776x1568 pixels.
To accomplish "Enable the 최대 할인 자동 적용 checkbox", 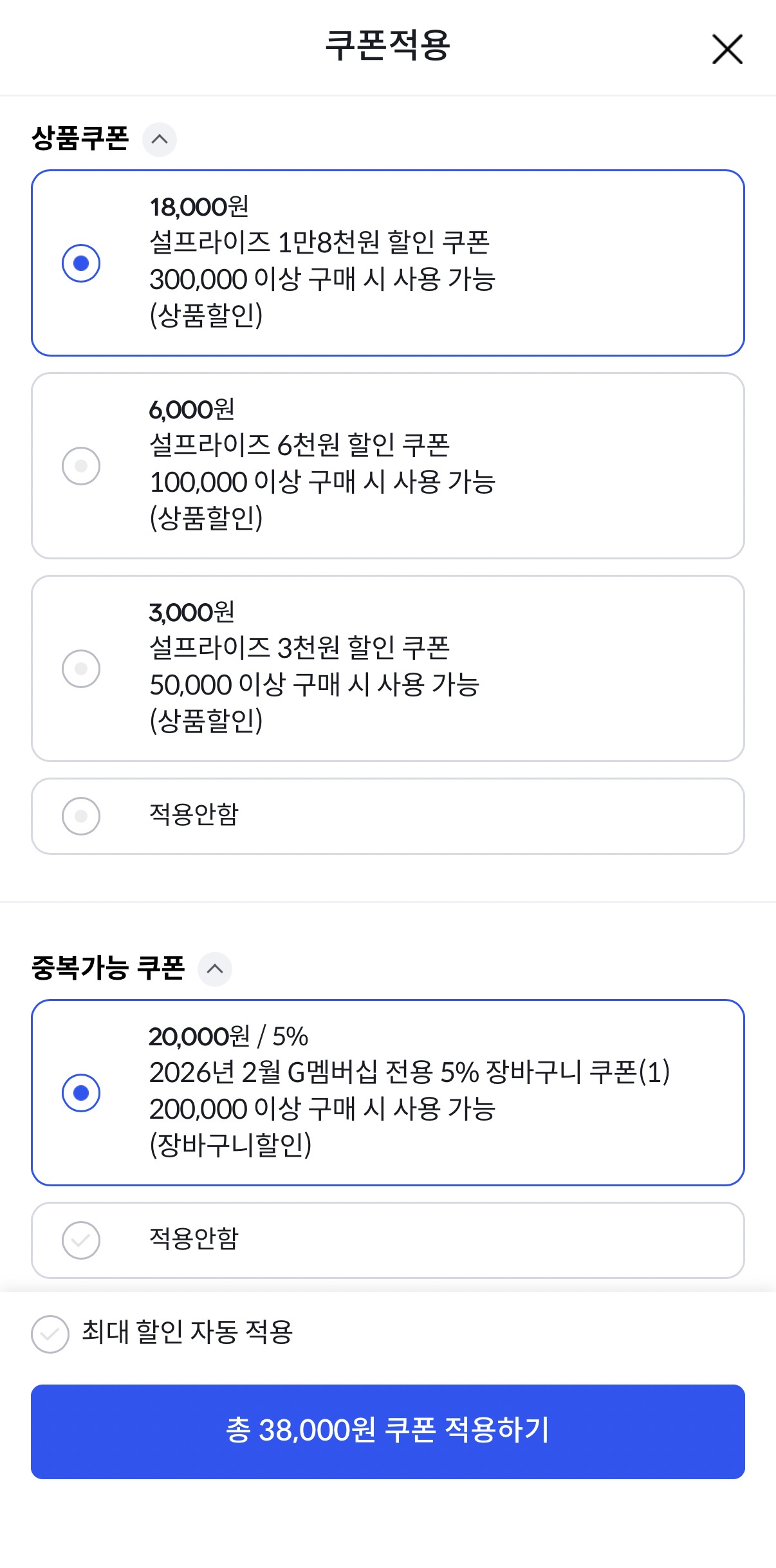I will coord(50,1334).
